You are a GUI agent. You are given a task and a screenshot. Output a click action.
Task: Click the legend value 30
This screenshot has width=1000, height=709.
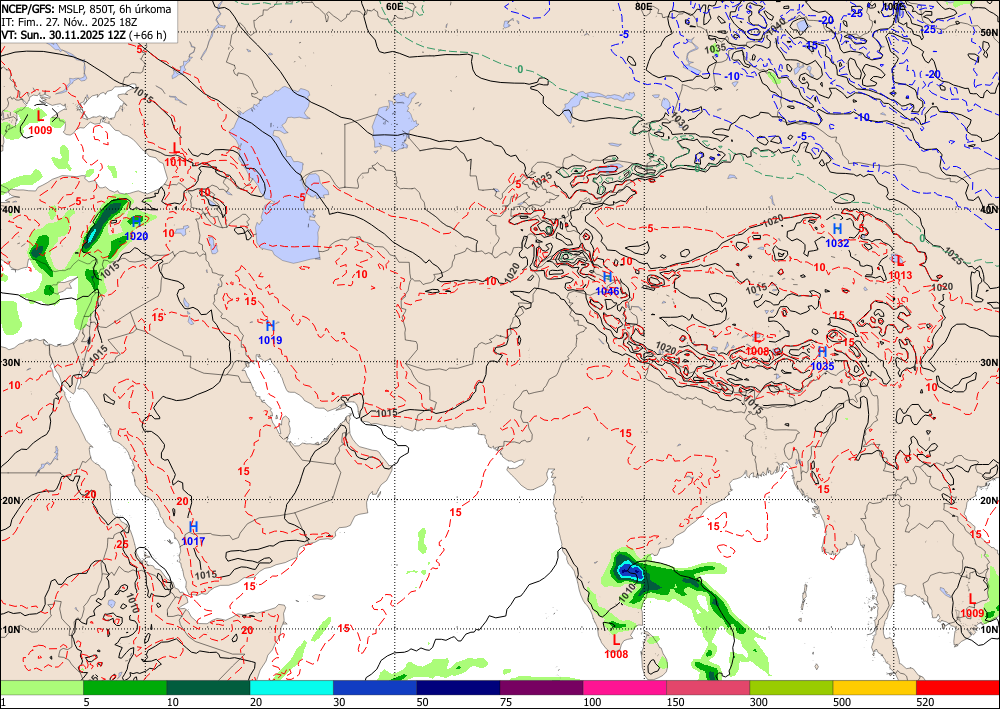click(339, 703)
